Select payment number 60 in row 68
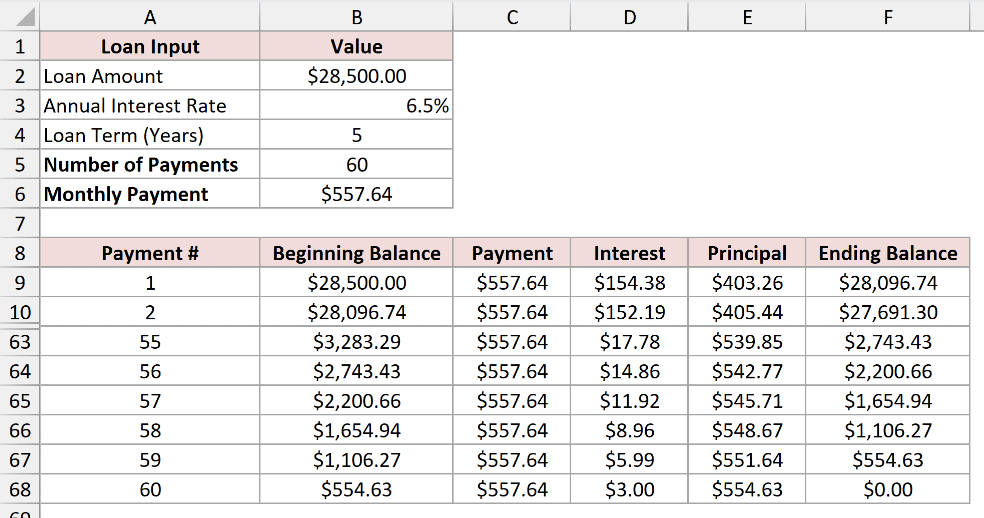The image size is (984, 518). pyautogui.click(x=150, y=489)
